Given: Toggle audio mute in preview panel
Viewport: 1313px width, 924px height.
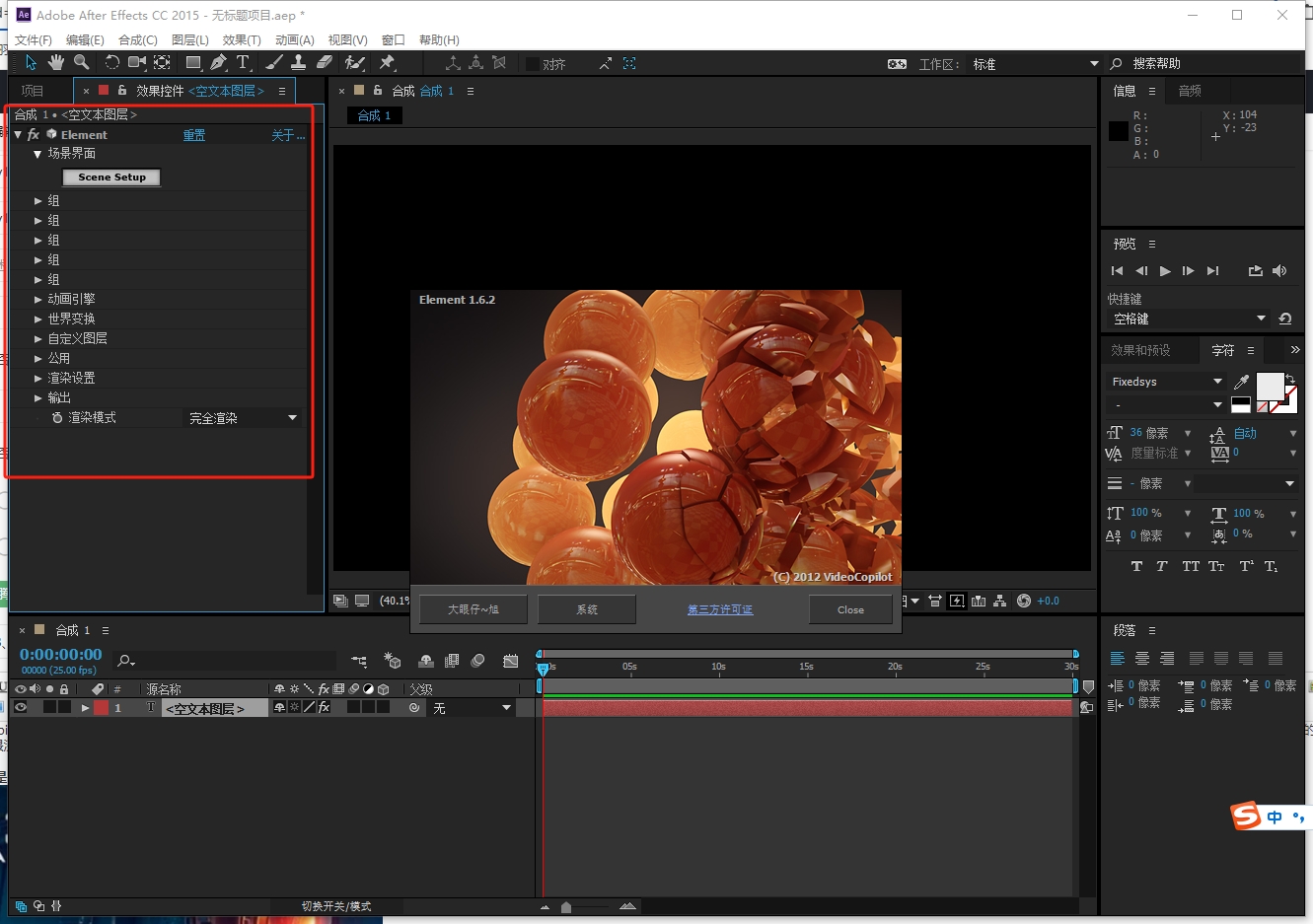Looking at the screenshot, I should point(1279,271).
